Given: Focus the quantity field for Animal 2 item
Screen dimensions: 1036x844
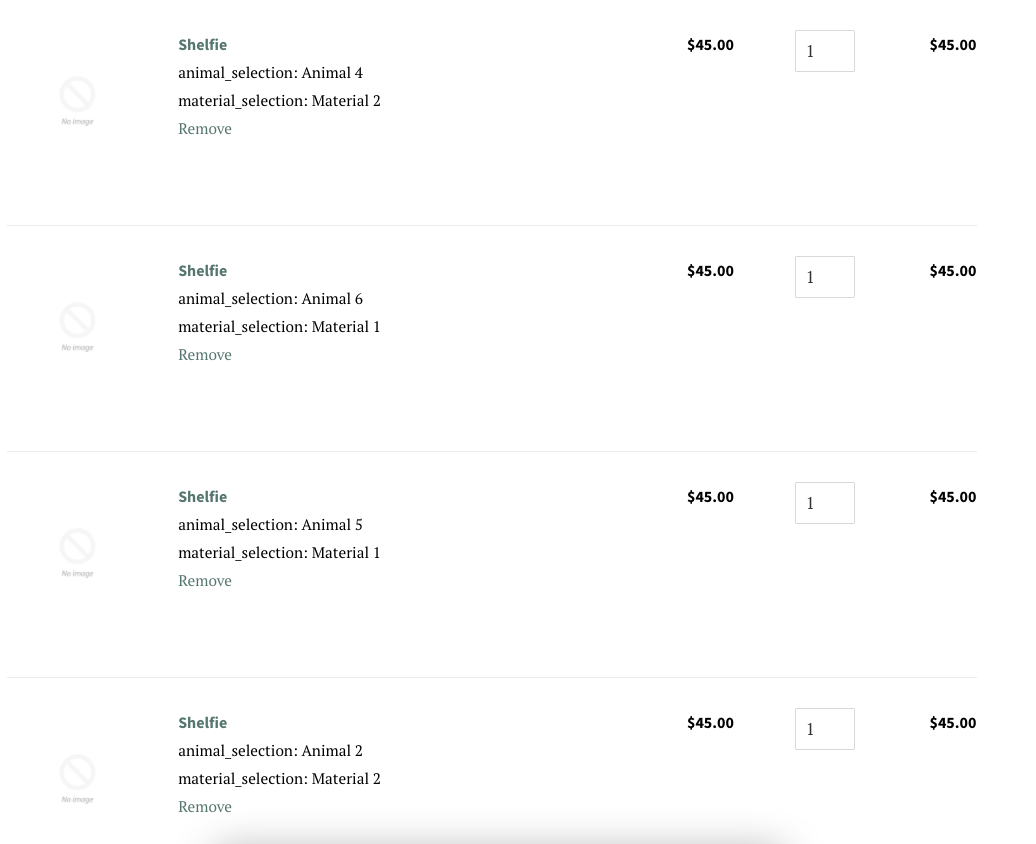Looking at the screenshot, I should click(824, 729).
